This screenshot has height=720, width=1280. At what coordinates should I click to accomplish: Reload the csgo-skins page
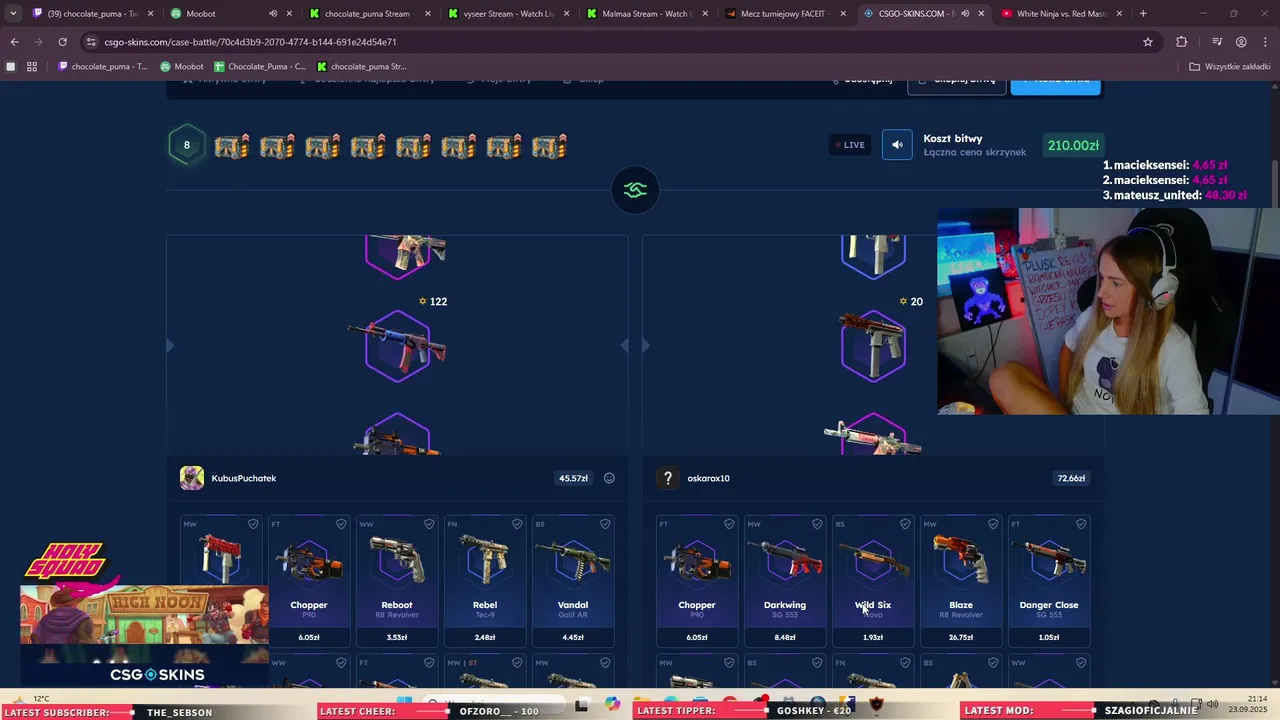(x=62, y=42)
